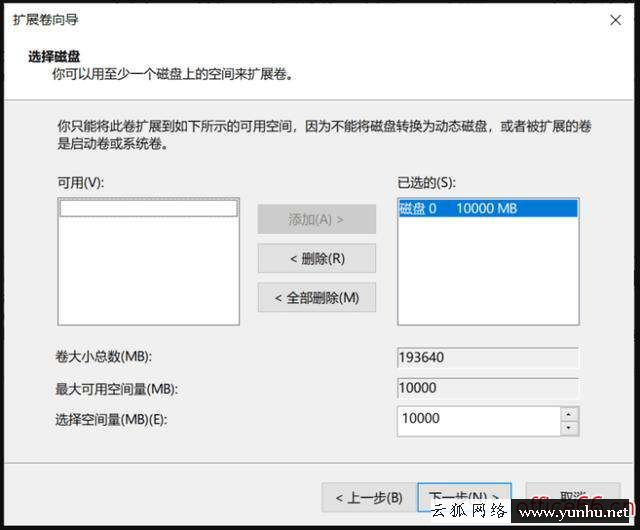
Task: Click the 最大可用空间量(MB) label
Action: (117, 389)
